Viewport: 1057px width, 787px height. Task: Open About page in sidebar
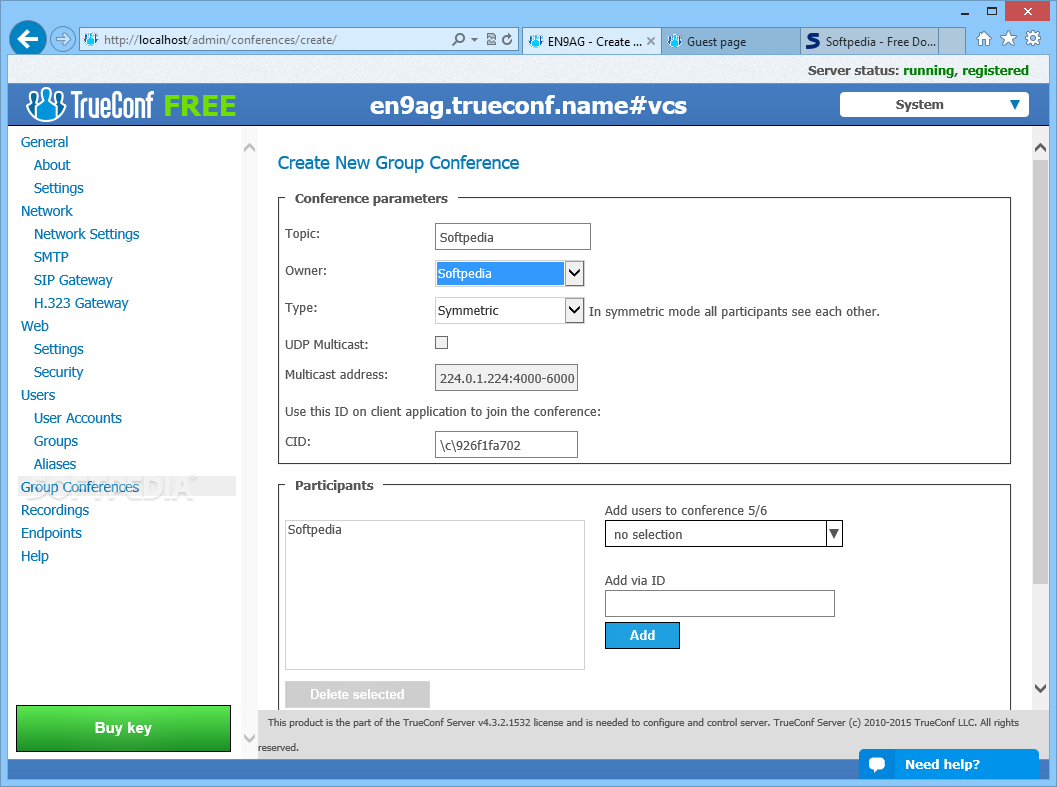tap(52, 165)
